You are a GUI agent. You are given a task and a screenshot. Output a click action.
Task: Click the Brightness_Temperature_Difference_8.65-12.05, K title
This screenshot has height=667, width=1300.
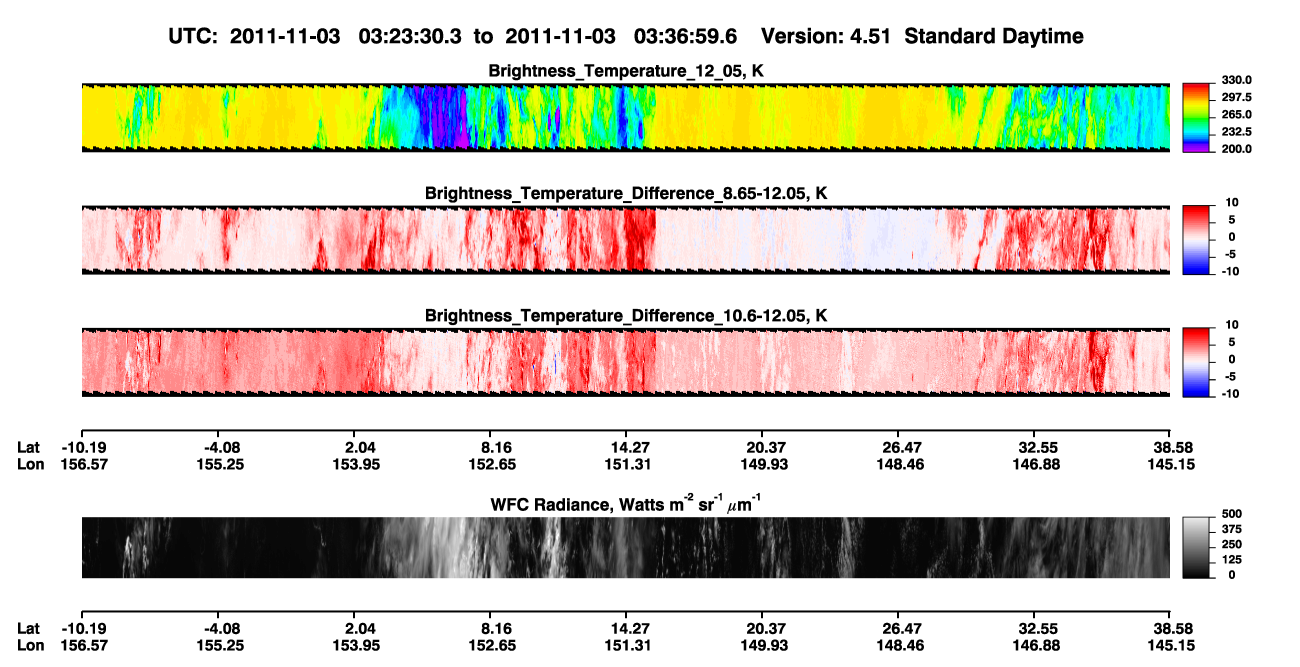[x=626, y=193]
